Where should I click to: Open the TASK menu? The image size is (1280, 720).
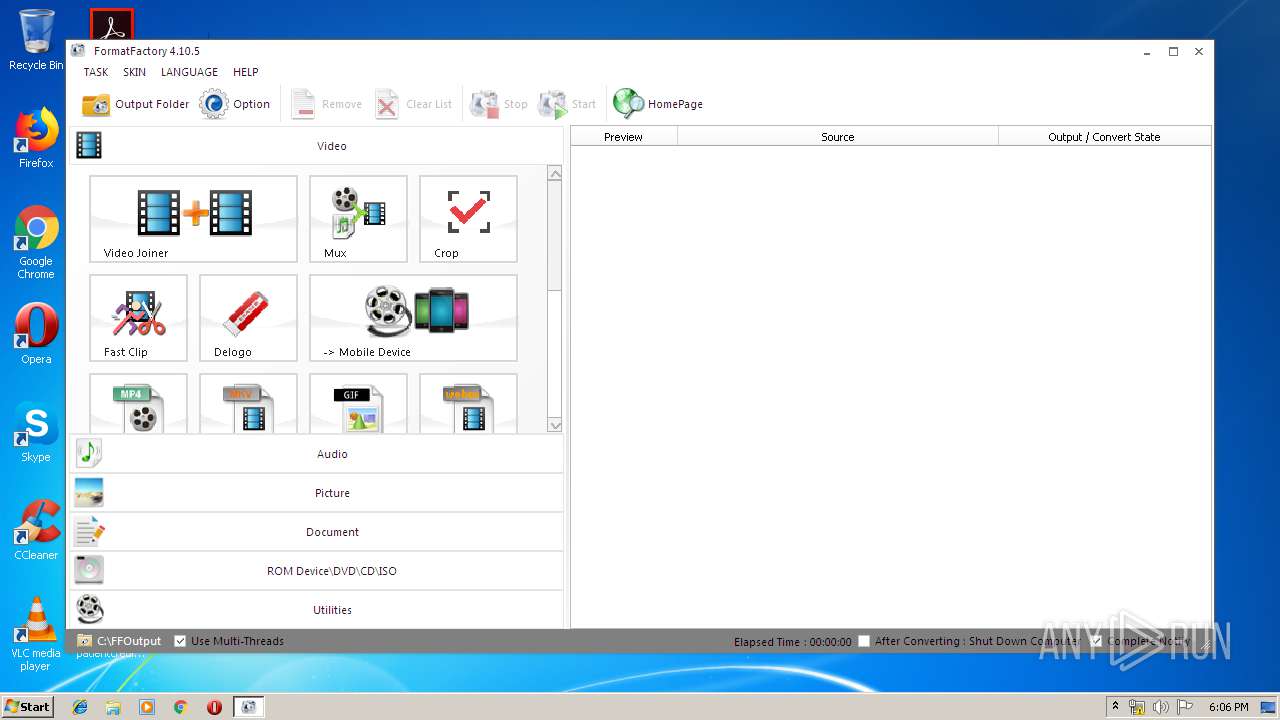point(96,72)
